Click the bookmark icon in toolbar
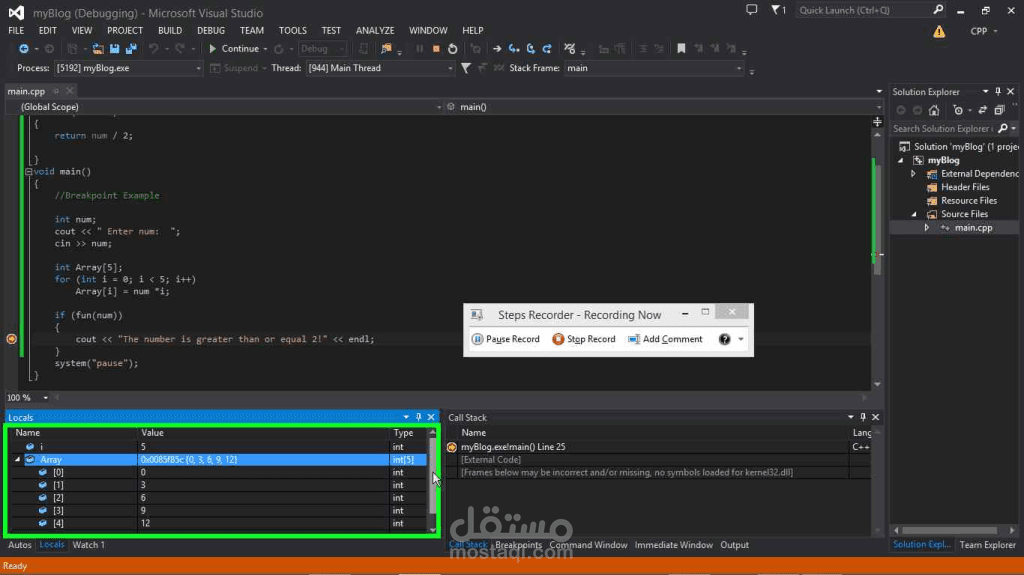Image resolution: width=1024 pixels, height=575 pixels. 681,49
